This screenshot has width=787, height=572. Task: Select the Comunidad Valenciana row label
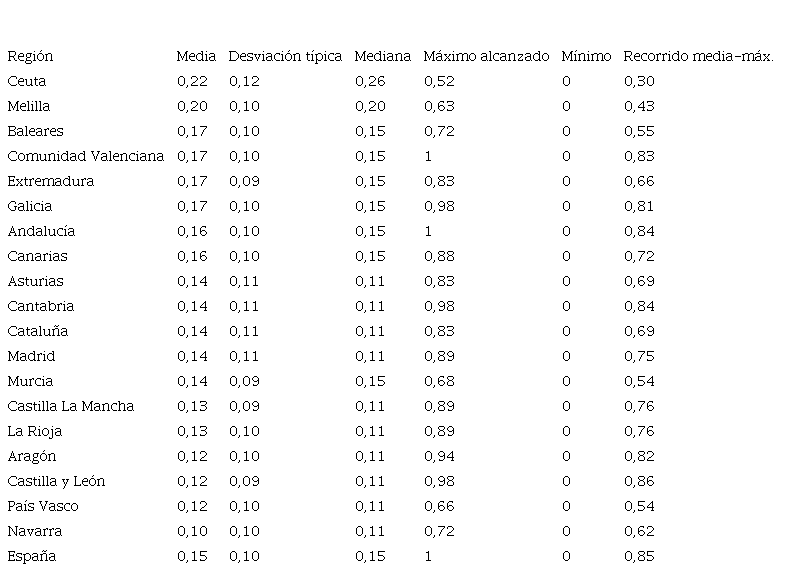pos(85,157)
